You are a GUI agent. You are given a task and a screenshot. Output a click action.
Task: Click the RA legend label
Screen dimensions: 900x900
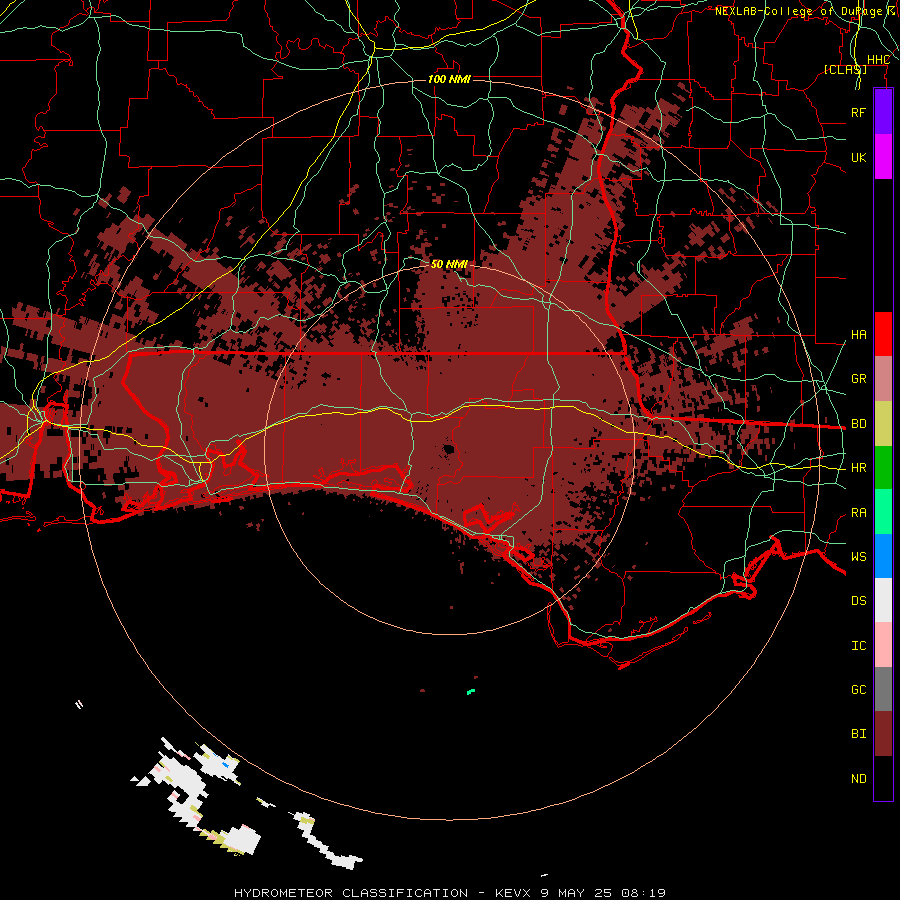(x=859, y=513)
